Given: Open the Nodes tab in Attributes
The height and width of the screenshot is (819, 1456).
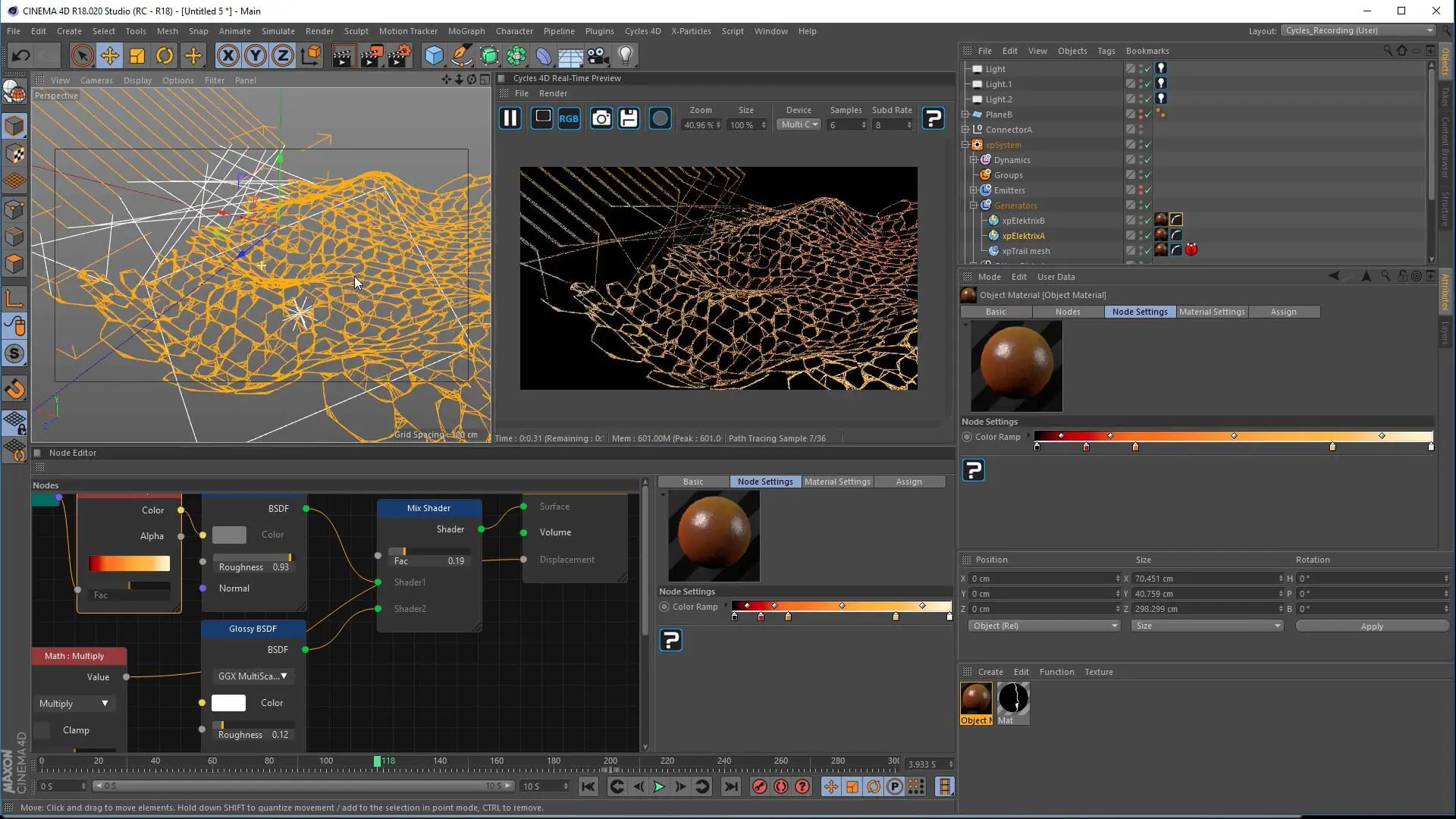Looking at the screenshot, I should coord(1068,312).
